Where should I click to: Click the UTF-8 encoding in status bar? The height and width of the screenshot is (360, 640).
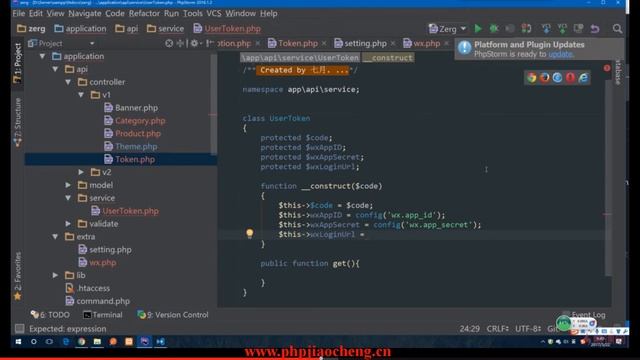pos(527,329)
